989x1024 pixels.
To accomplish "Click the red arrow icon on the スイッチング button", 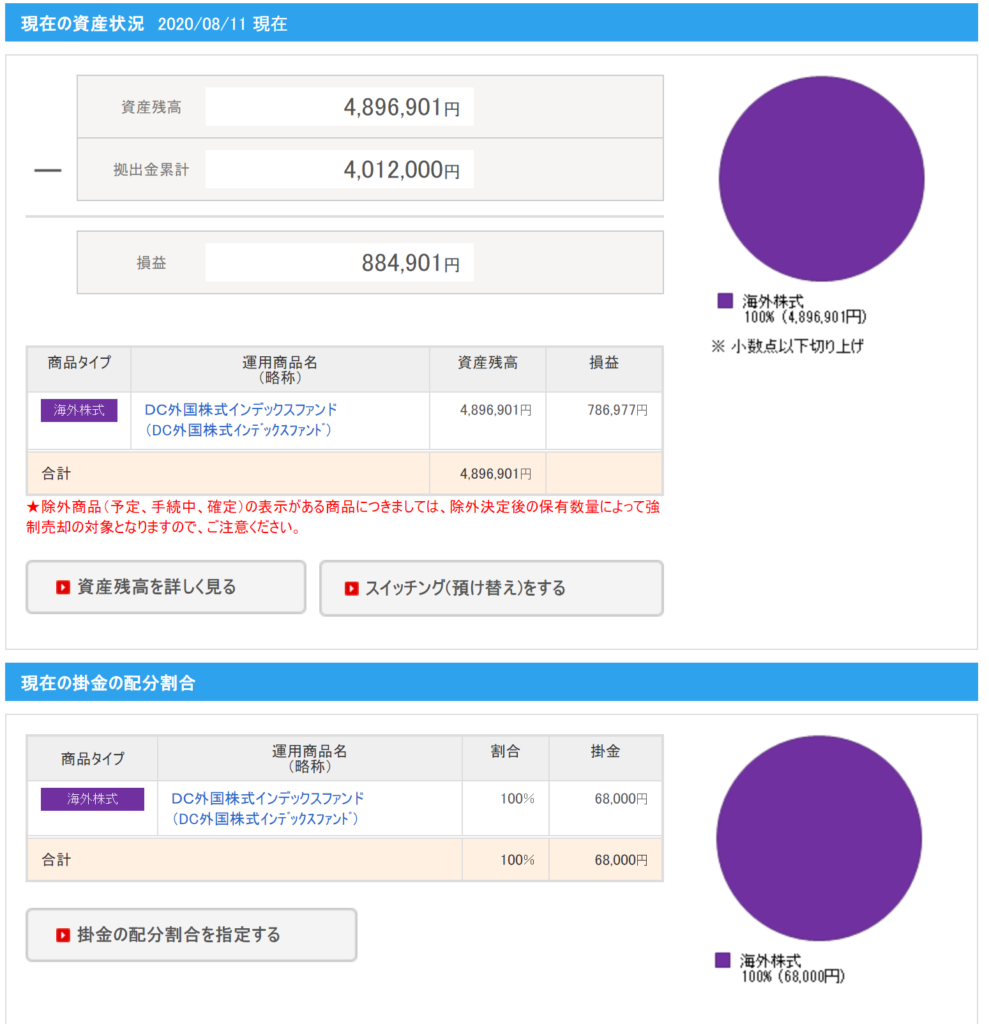I will [351, 589].
